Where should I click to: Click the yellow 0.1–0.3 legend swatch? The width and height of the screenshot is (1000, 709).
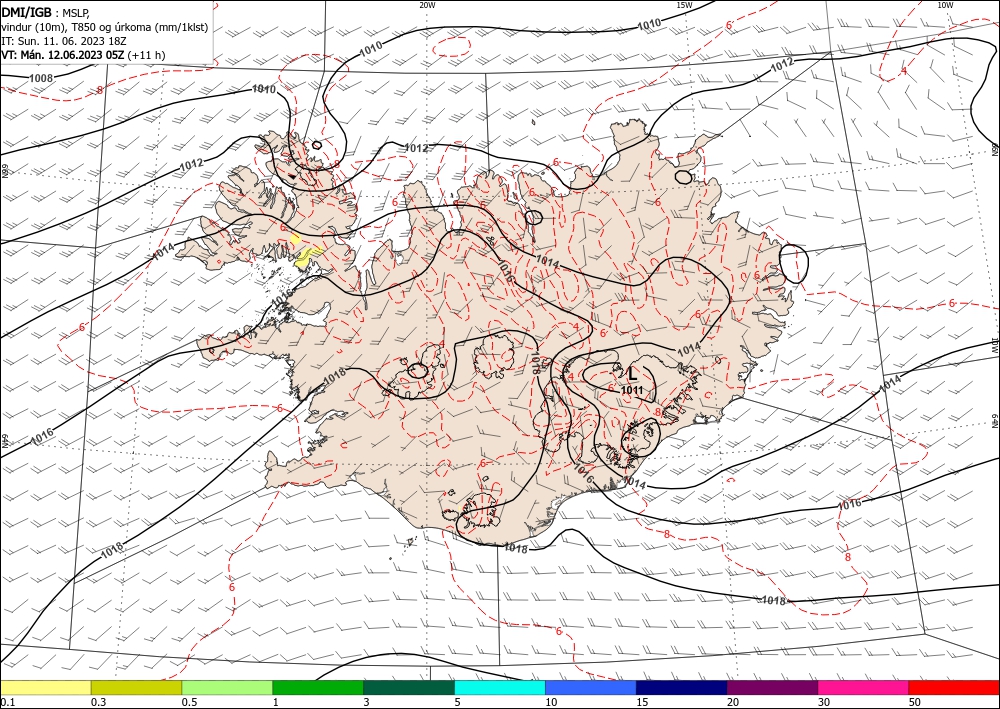click(45, 687)
